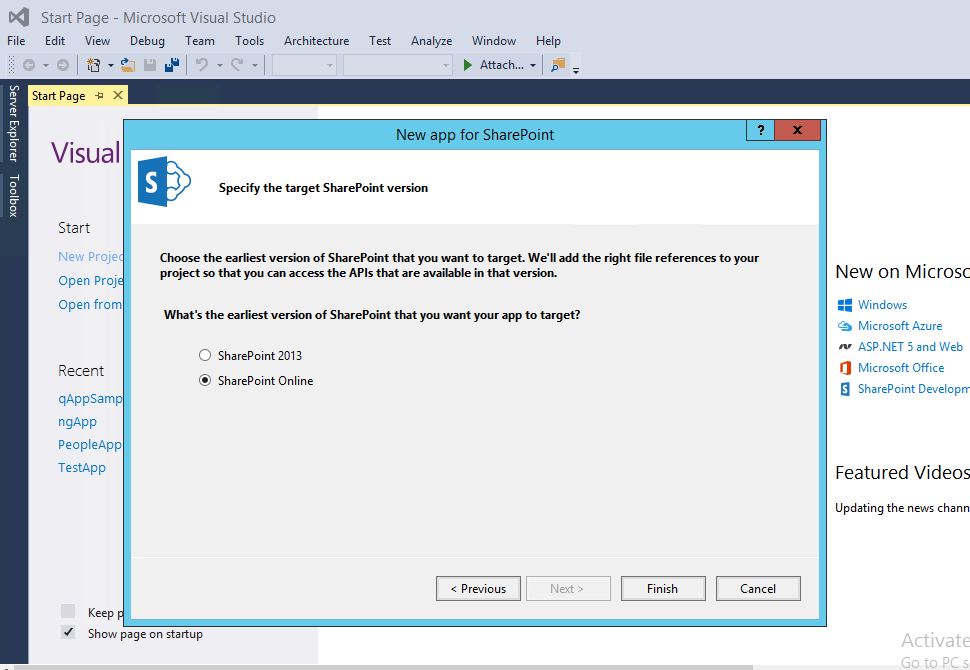970x670 pixels.
Task: Open the Window menu
Action: pyautogui.click(x=494, y=41)
